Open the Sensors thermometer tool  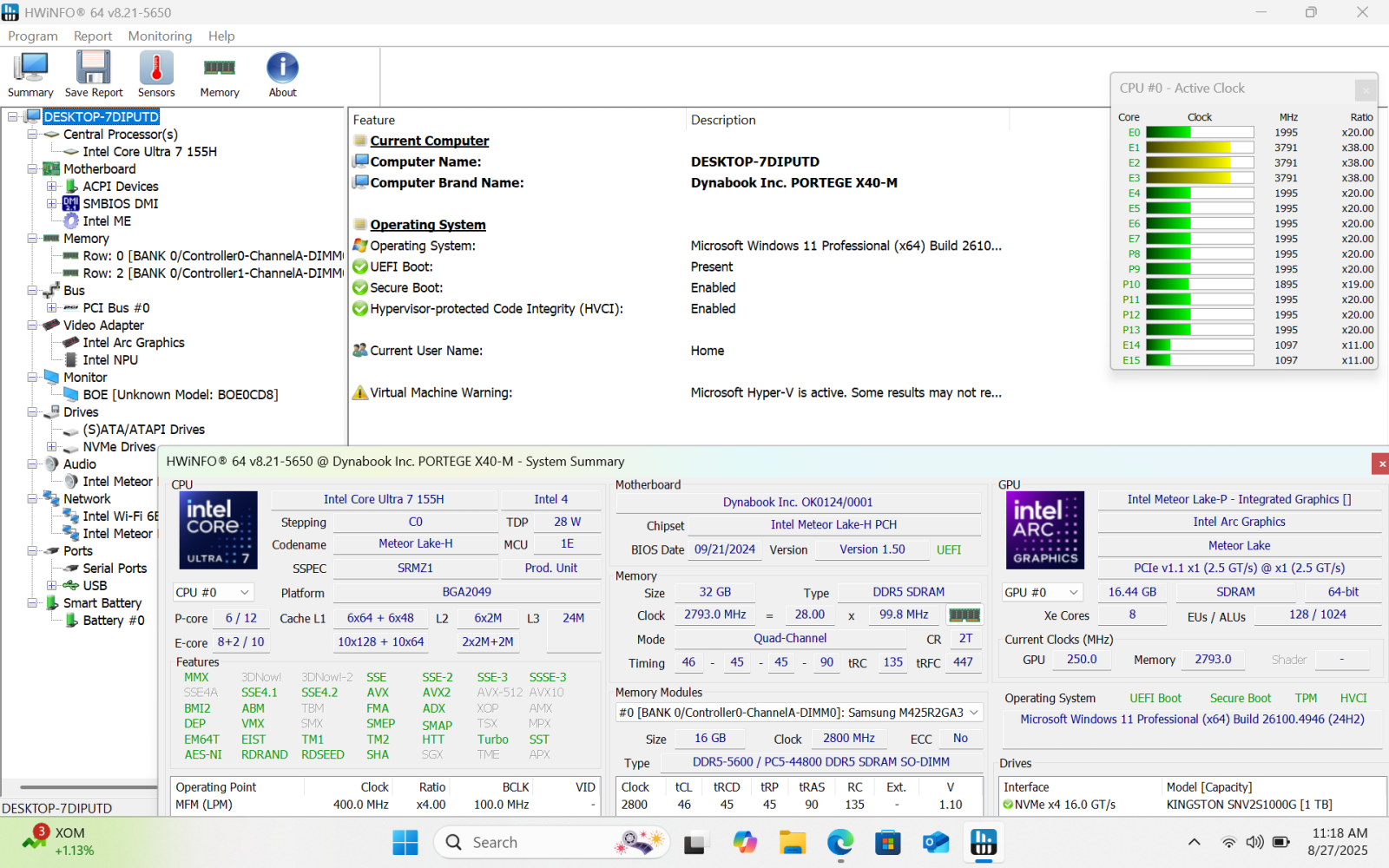[x=156, y=75]
